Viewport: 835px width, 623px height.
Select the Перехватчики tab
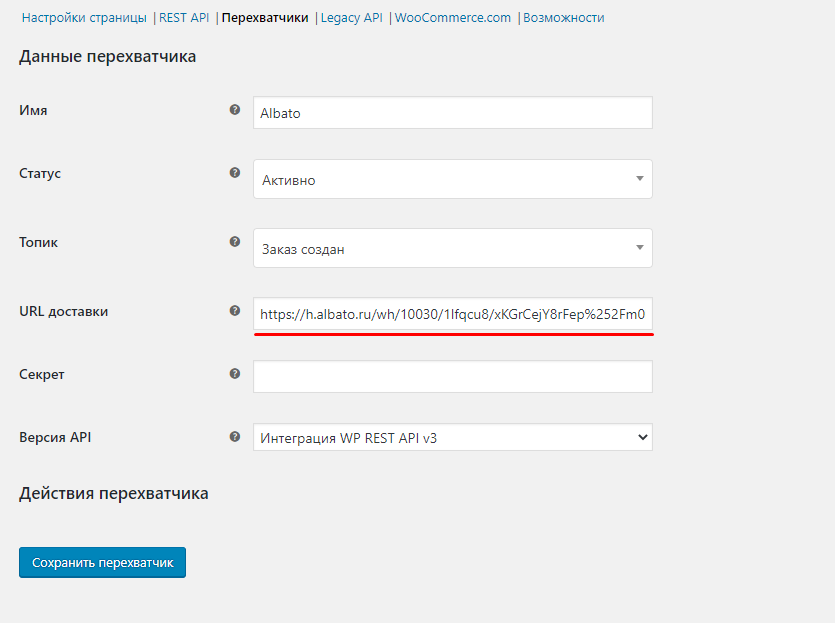[264, 18]
